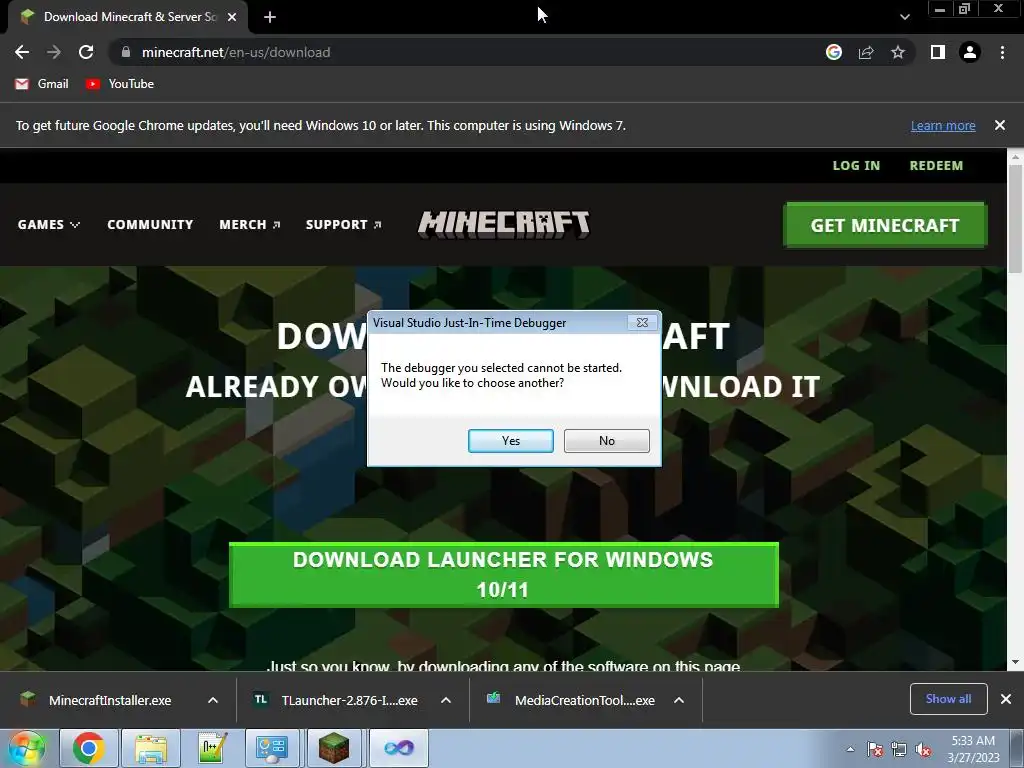Open the MERCH menu item
The width and height of the screenshot is (1024, 768).
pyautogui.click(x=249, y=225)
